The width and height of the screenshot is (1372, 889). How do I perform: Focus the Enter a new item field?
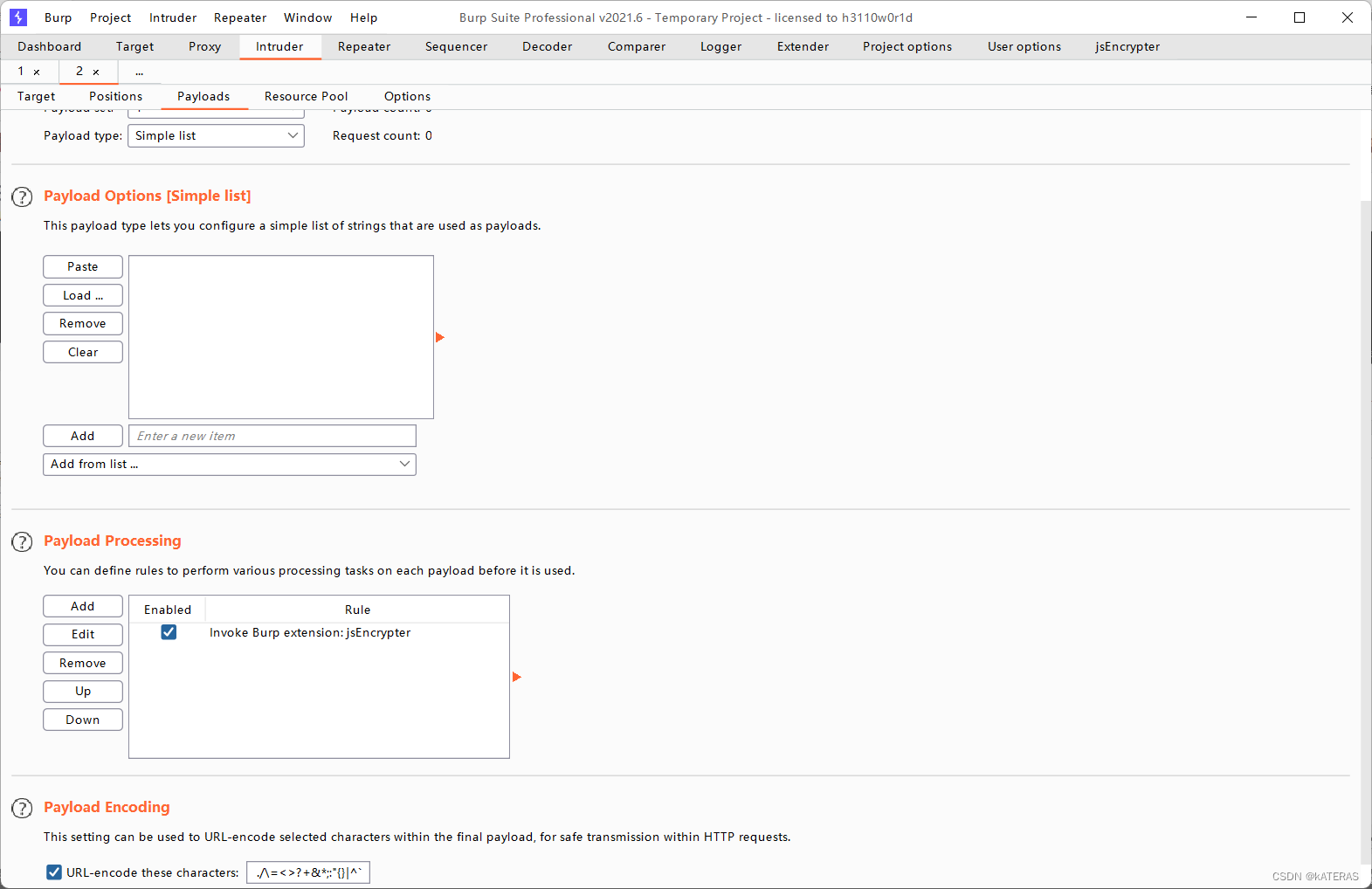pyautogui.click(x=272, y=436)
